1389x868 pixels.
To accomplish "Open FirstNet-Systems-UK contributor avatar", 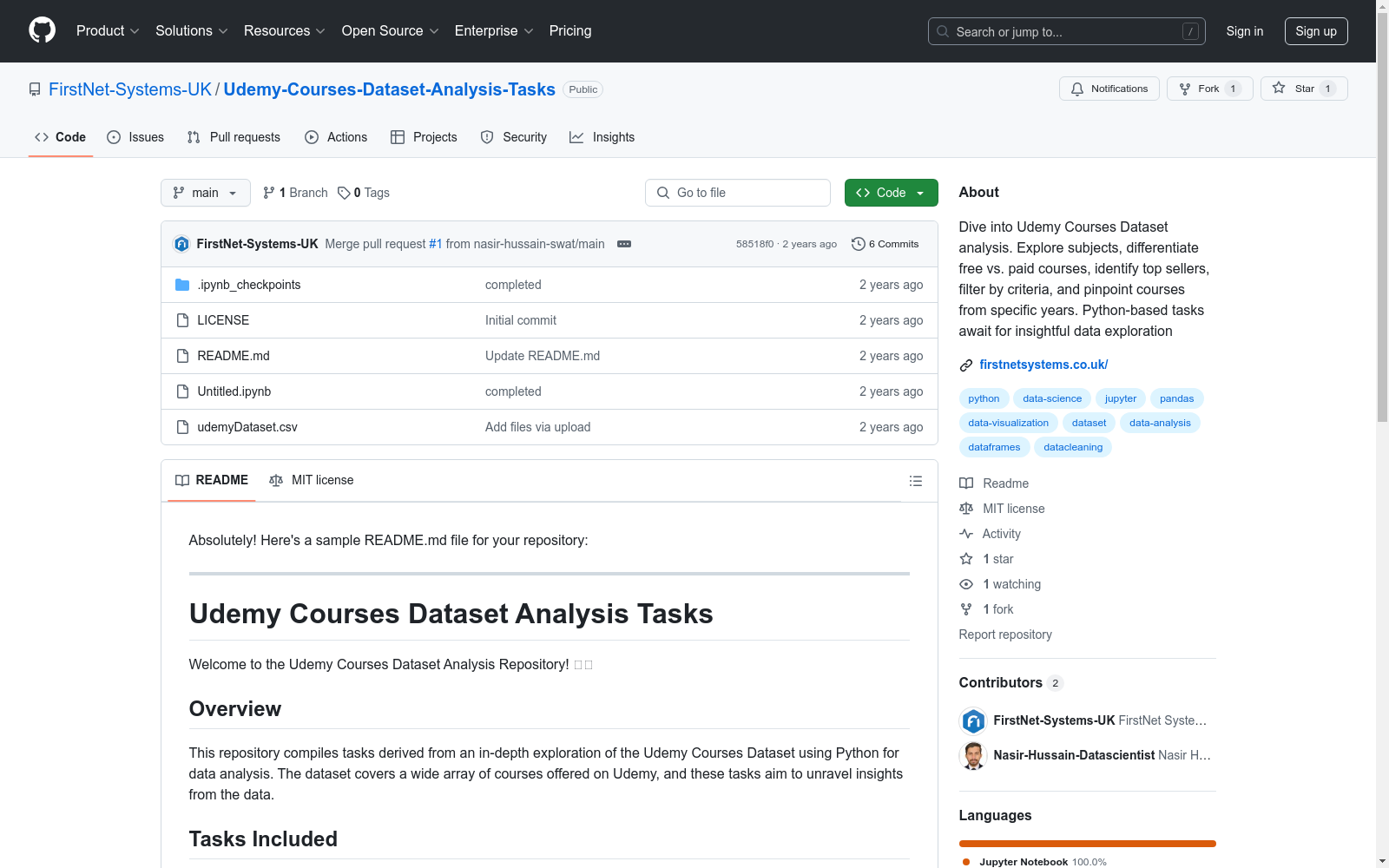I will (973, 720).
